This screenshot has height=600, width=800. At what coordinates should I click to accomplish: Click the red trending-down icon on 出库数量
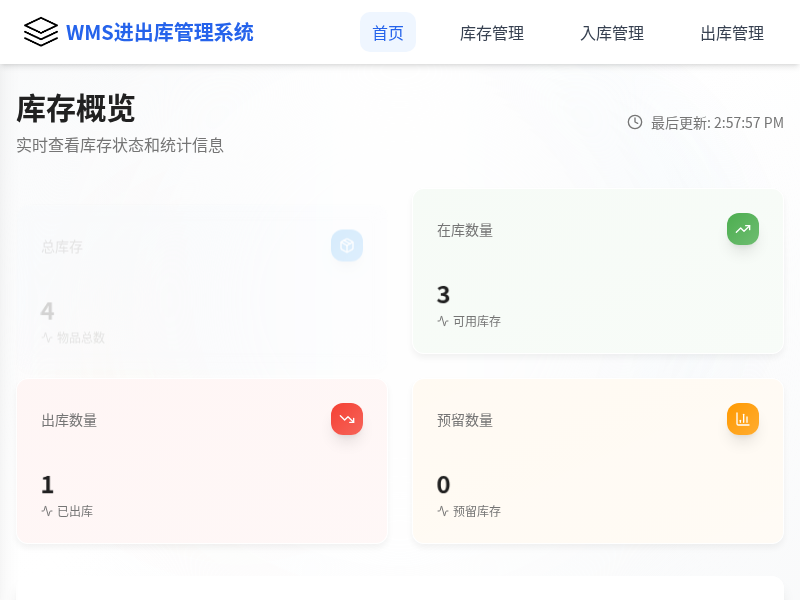tap(347, 419)
